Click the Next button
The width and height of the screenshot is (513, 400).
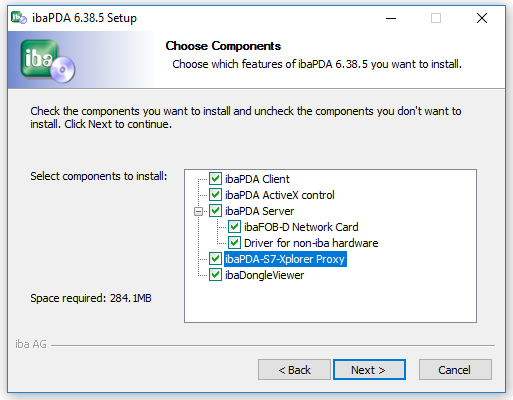(x=369, y=370)
